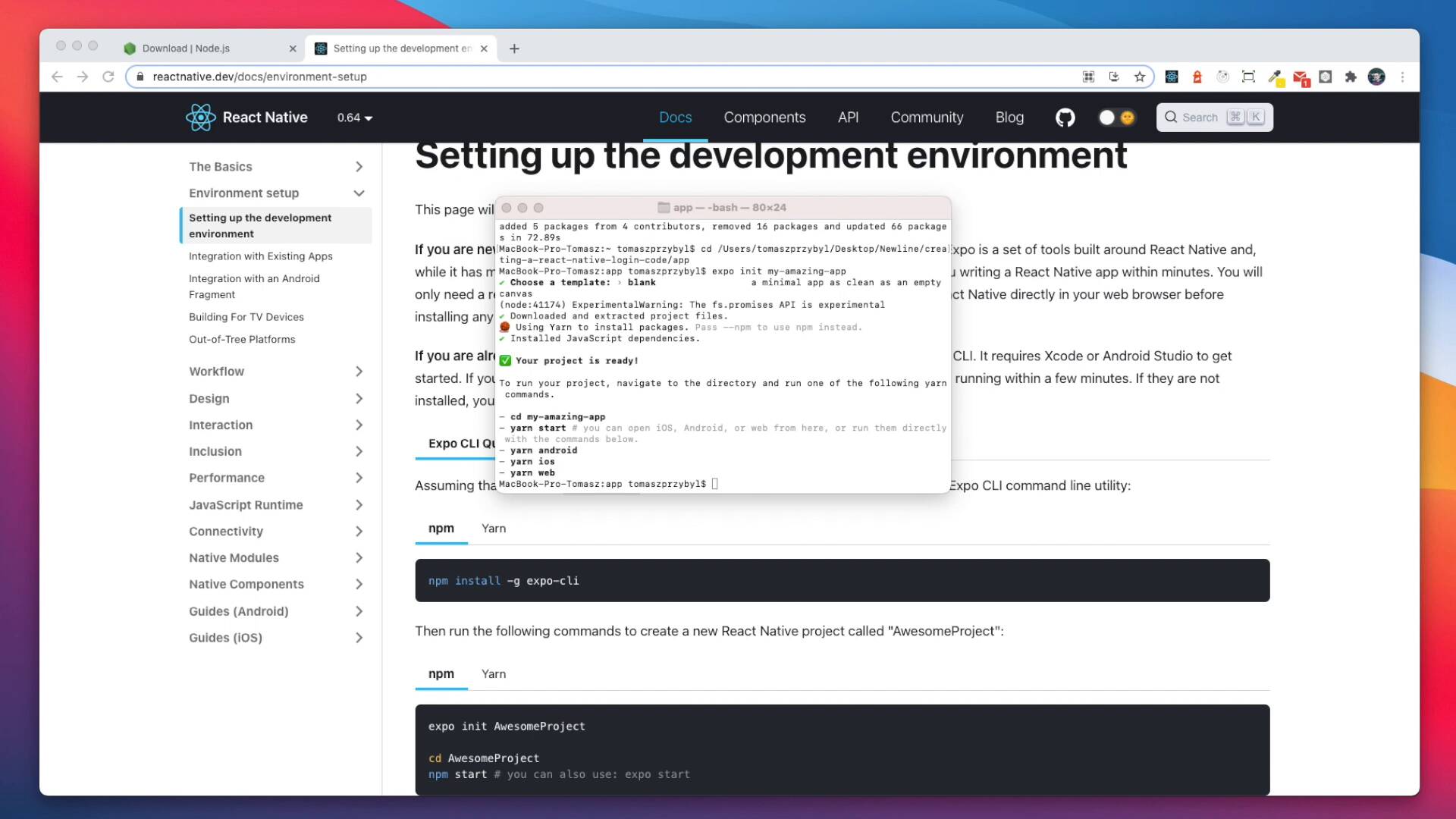1456x819 pixels.
Task: Click the reload icon in browser bar
Action: point(108,77)
